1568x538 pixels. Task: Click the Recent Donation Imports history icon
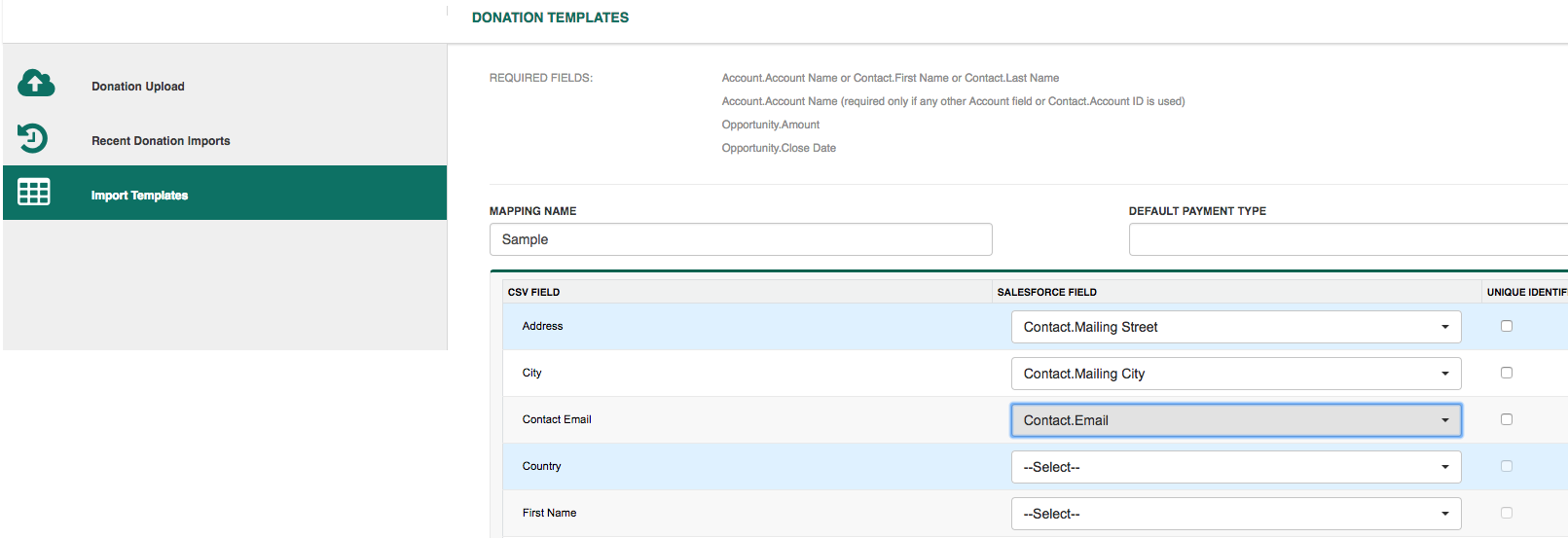tap(33, 138)
